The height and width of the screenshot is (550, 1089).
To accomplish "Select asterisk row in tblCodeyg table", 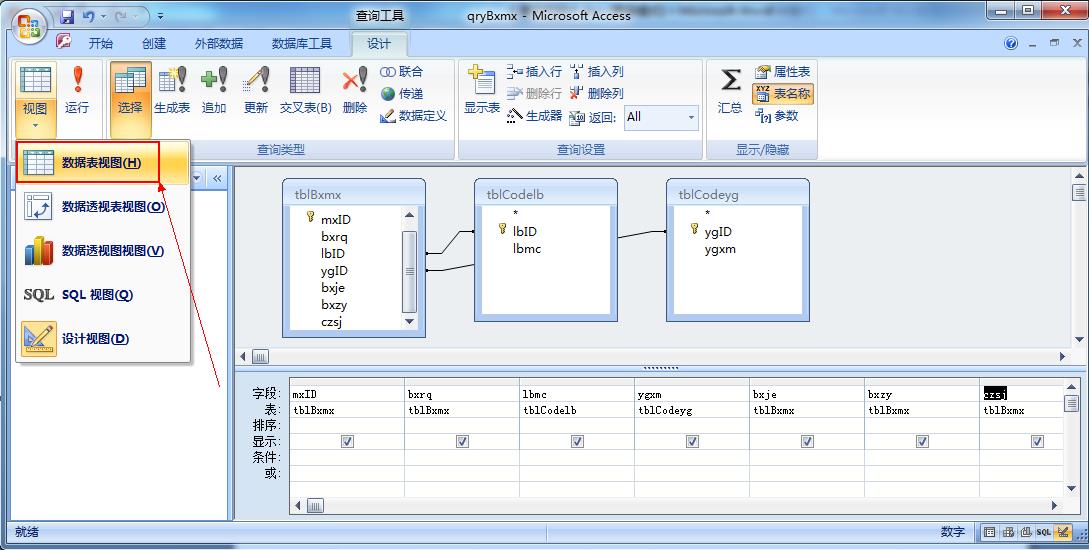I will click(x=707, y=213).
